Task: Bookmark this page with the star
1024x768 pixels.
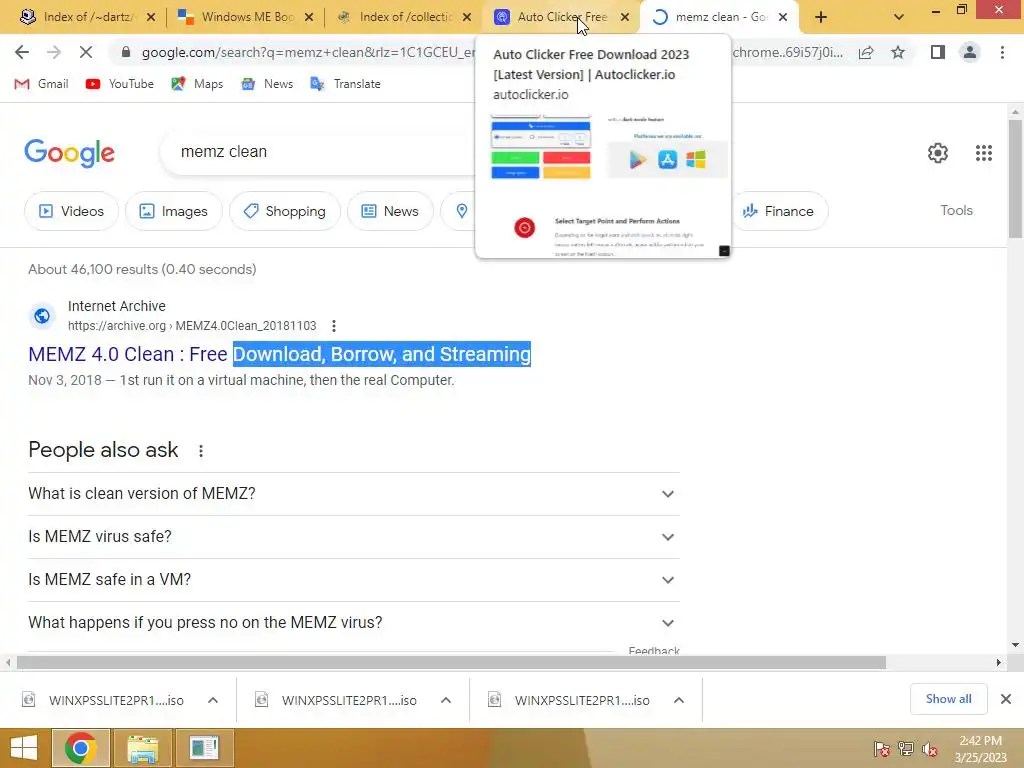Action: pyautogui.click(x=898, y=52)
